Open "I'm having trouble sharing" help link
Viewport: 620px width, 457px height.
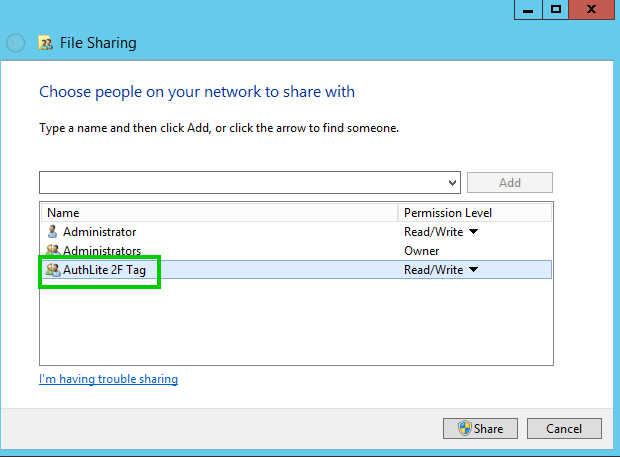(x=108, y=380)
